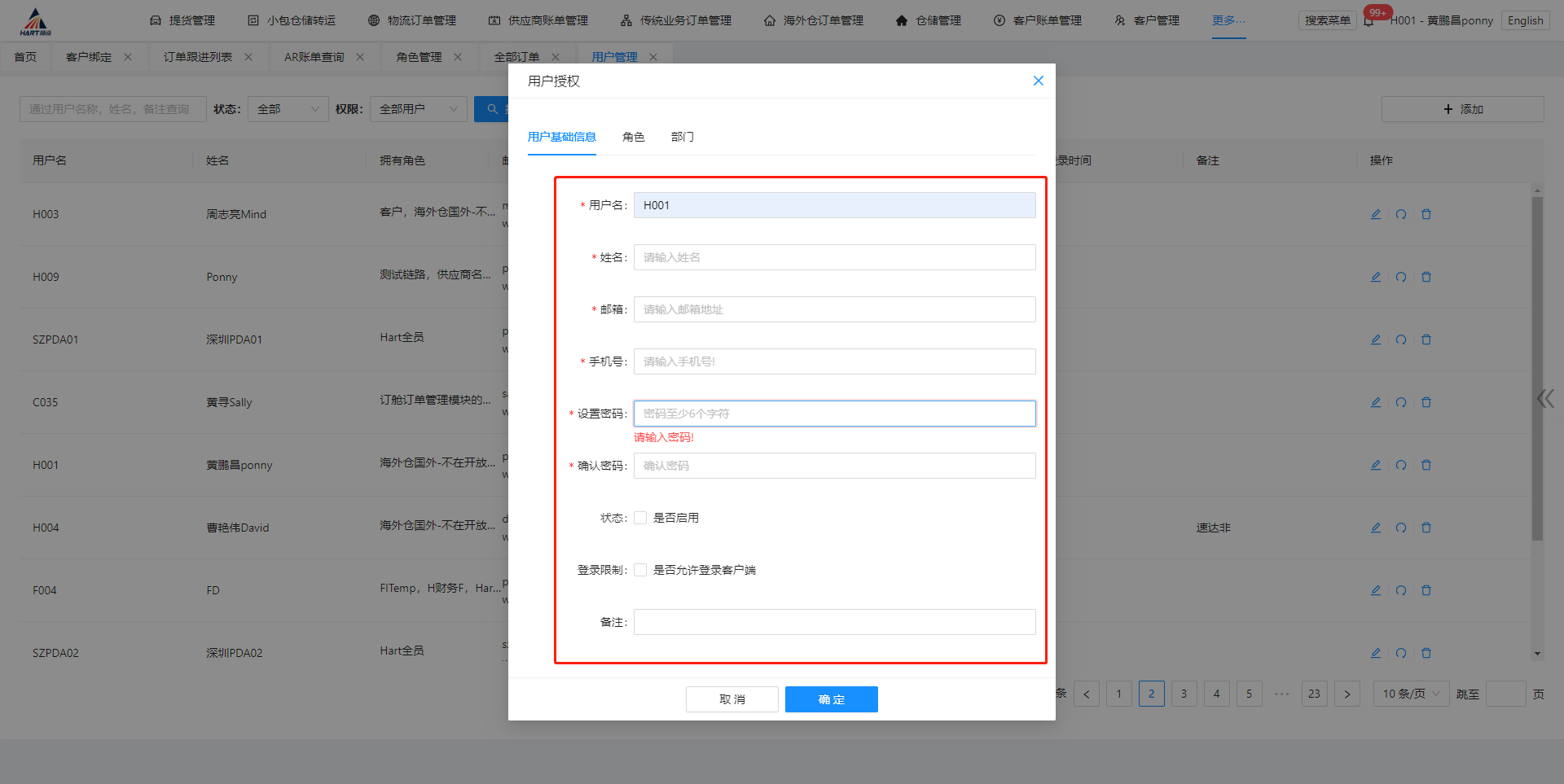Switch to the 角色 tab

tap(633, 137)
